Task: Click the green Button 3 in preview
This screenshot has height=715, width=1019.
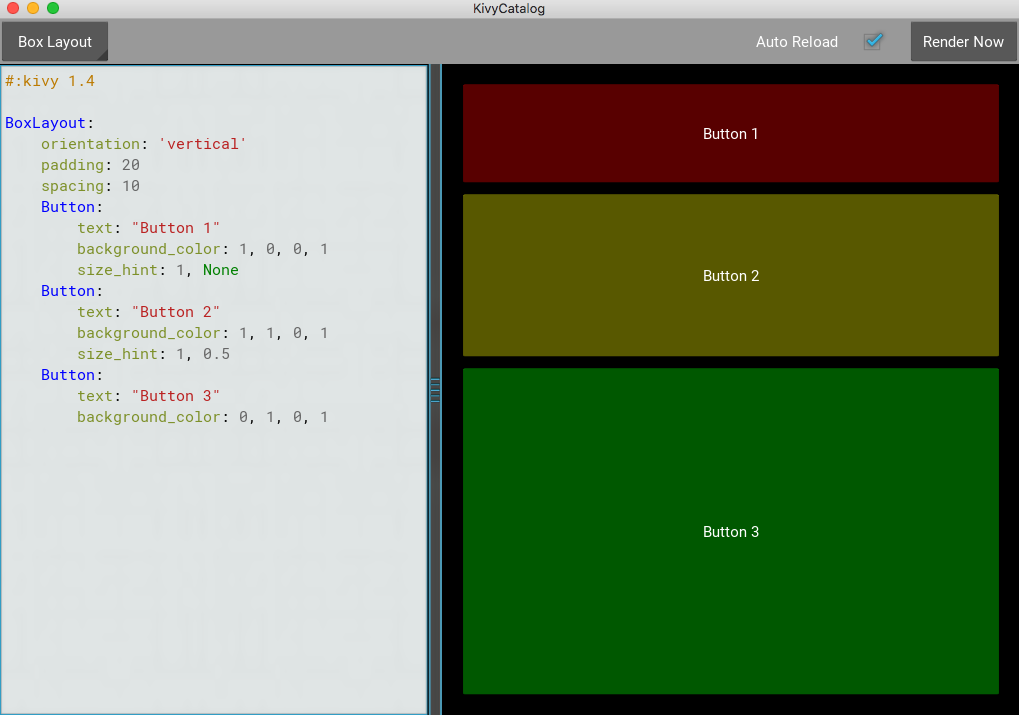Action: pyautogui.click(x=730, y=531)
